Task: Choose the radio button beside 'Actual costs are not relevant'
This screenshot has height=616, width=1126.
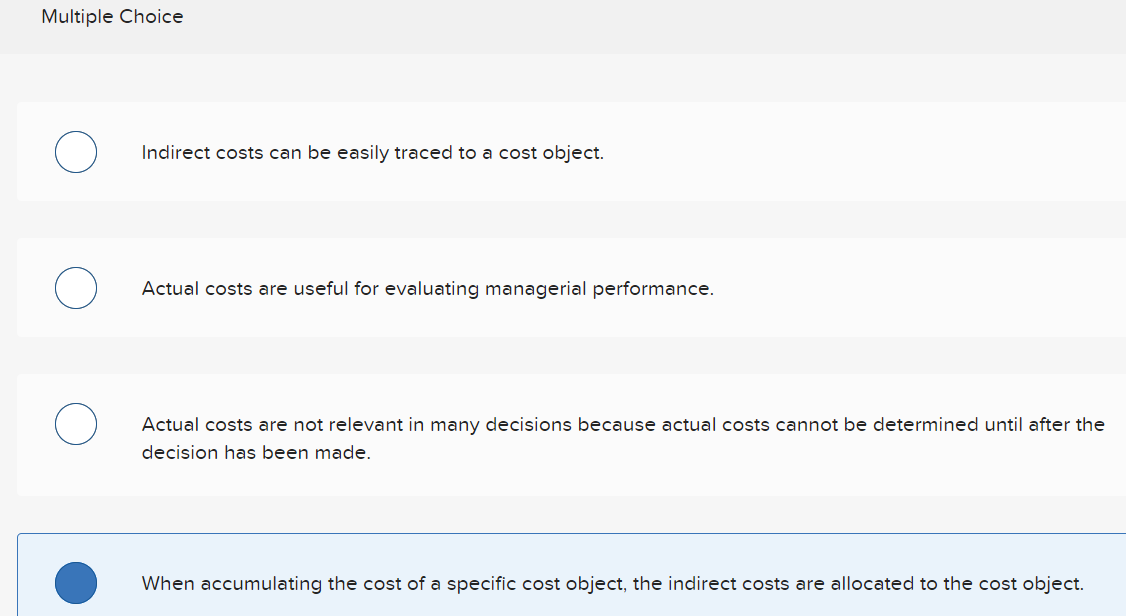Action: pos(75,423)
